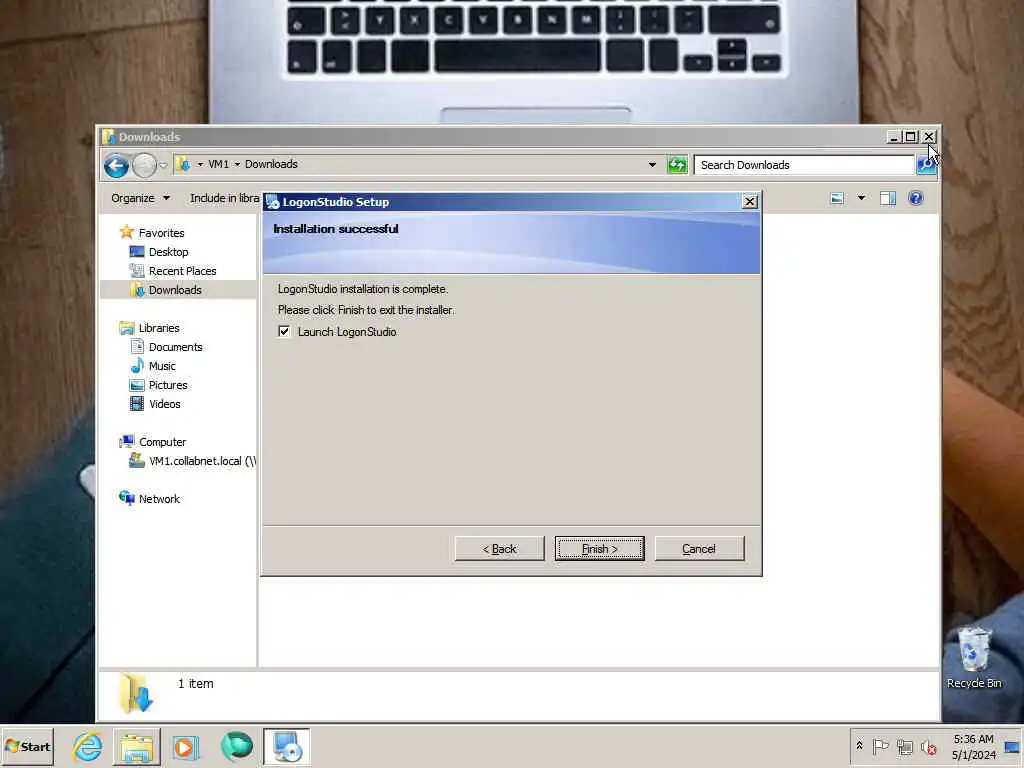Select Favorites in the navigation pane
The width and height of the screenshot is (1024, 768).
pyautogui.click(x=161, y=232)
